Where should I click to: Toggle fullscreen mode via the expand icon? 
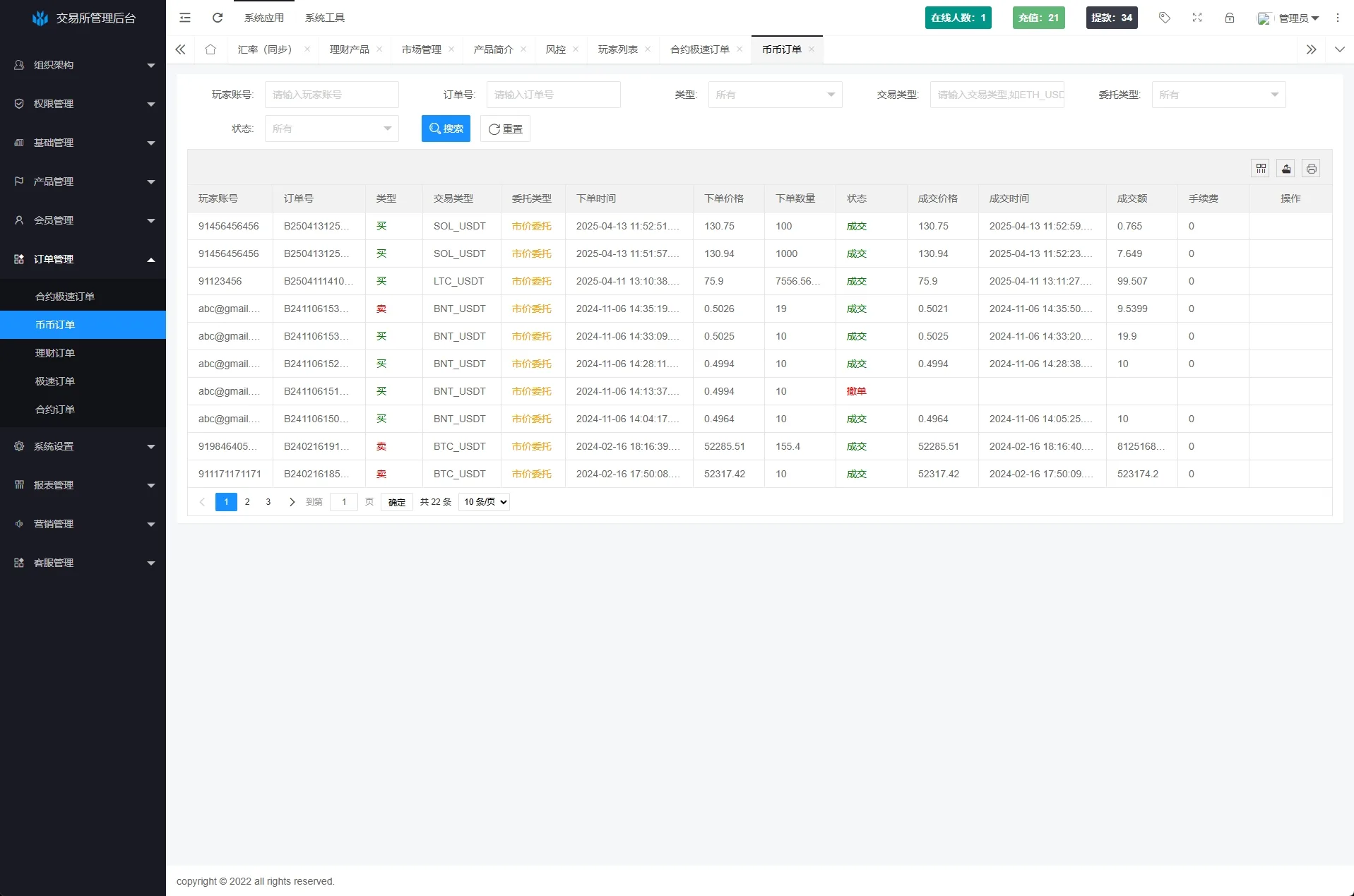(x=1196, y=18)
